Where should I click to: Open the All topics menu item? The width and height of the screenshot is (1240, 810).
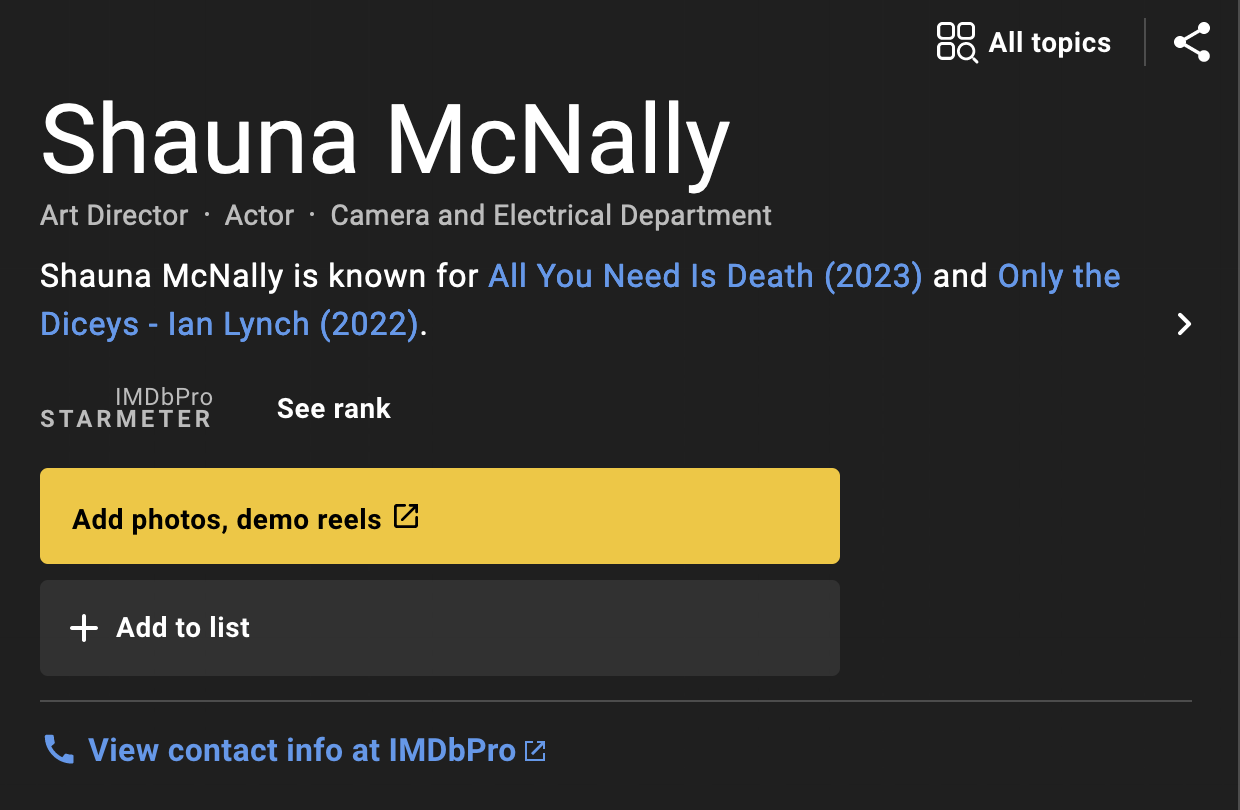[x=1049, y=42]
